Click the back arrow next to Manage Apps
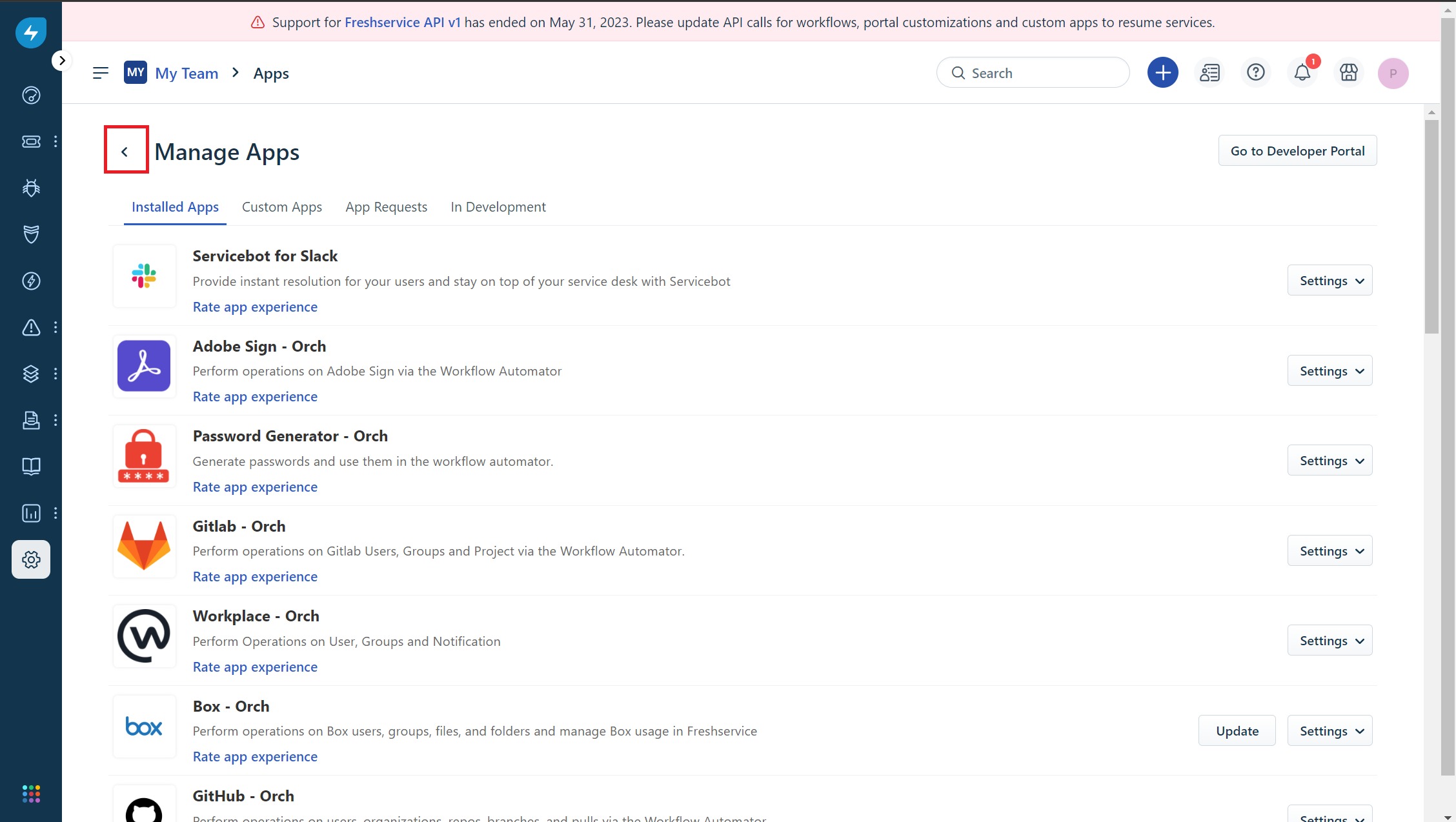The height and width of the screenshot is (822, 1456). tap(125, 152)
